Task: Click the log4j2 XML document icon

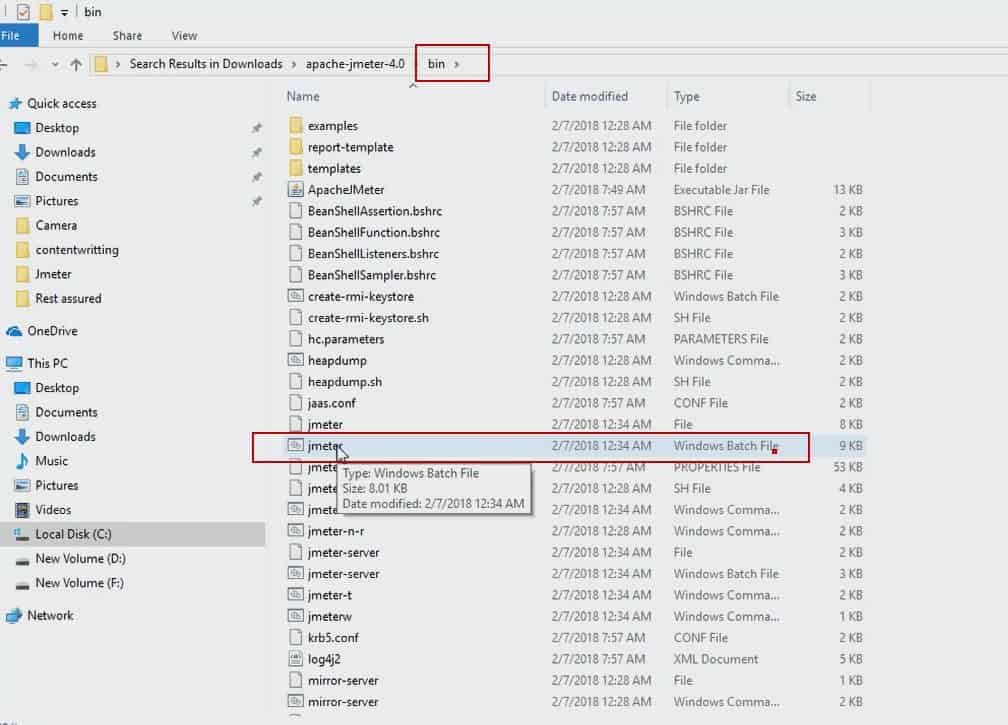Action: [295, 659]
